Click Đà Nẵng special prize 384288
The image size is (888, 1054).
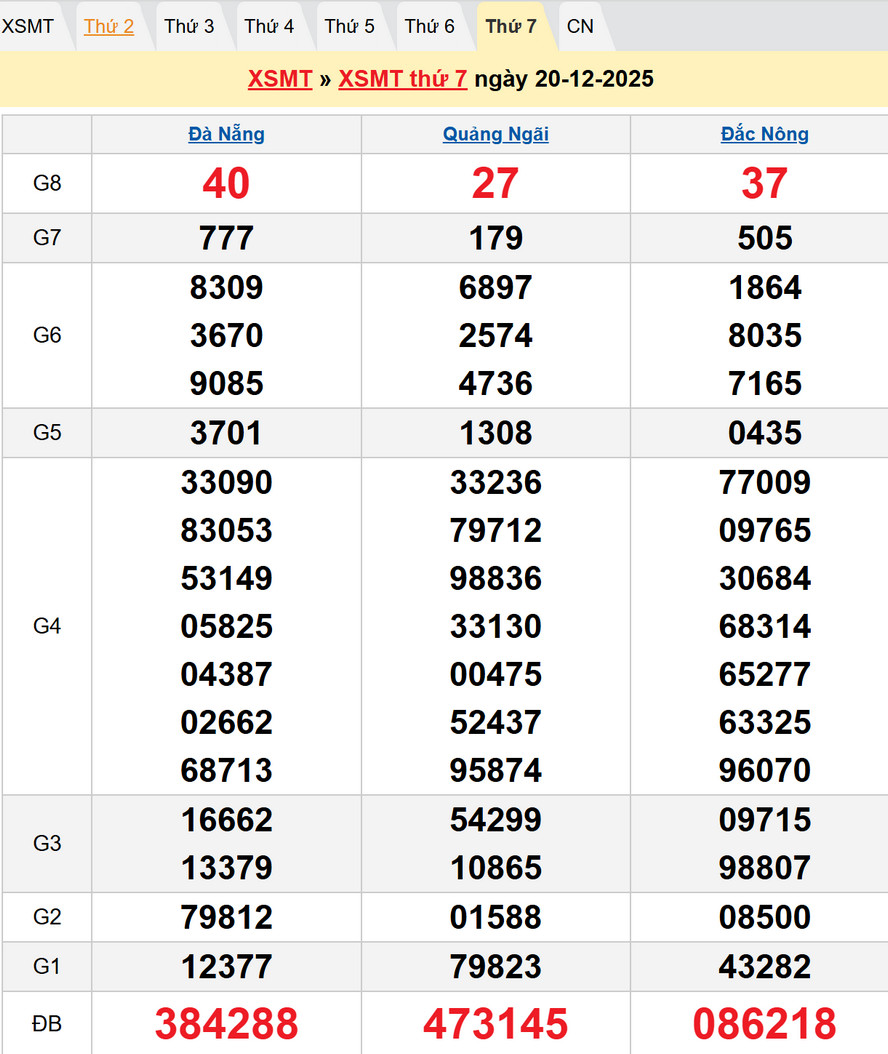[226, 1024]
